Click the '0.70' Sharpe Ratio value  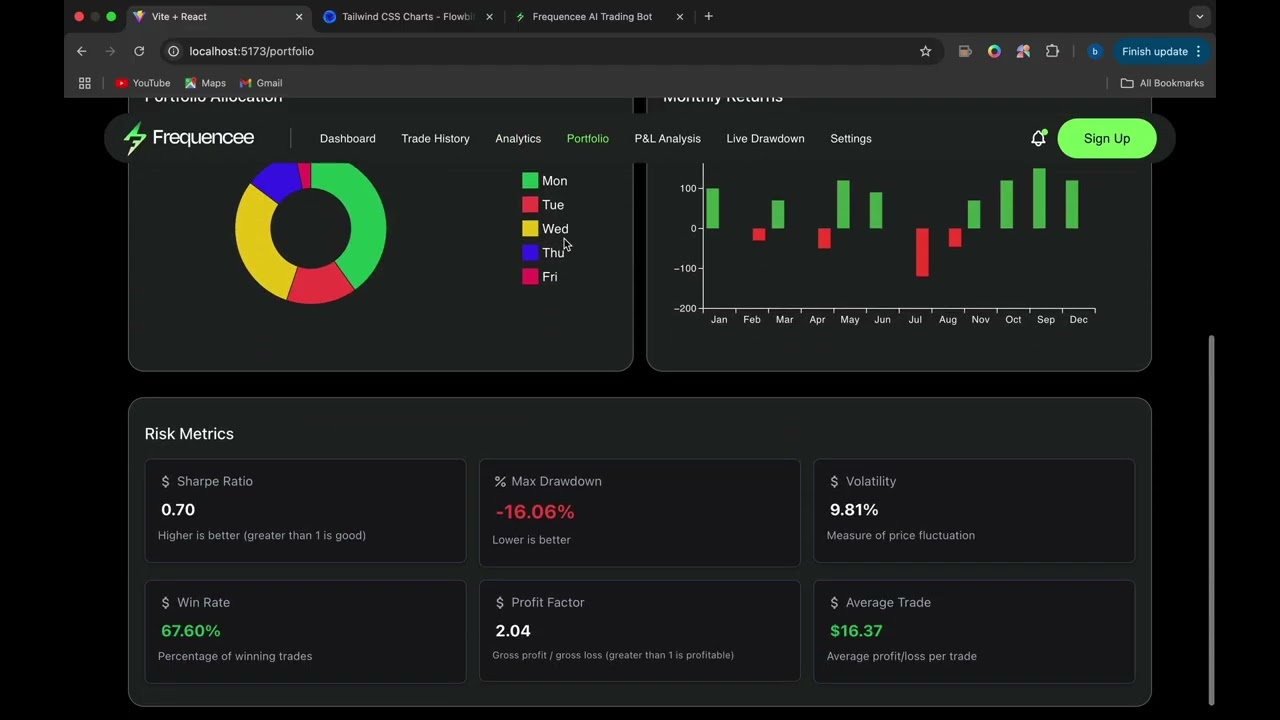(x=178, y=510)
